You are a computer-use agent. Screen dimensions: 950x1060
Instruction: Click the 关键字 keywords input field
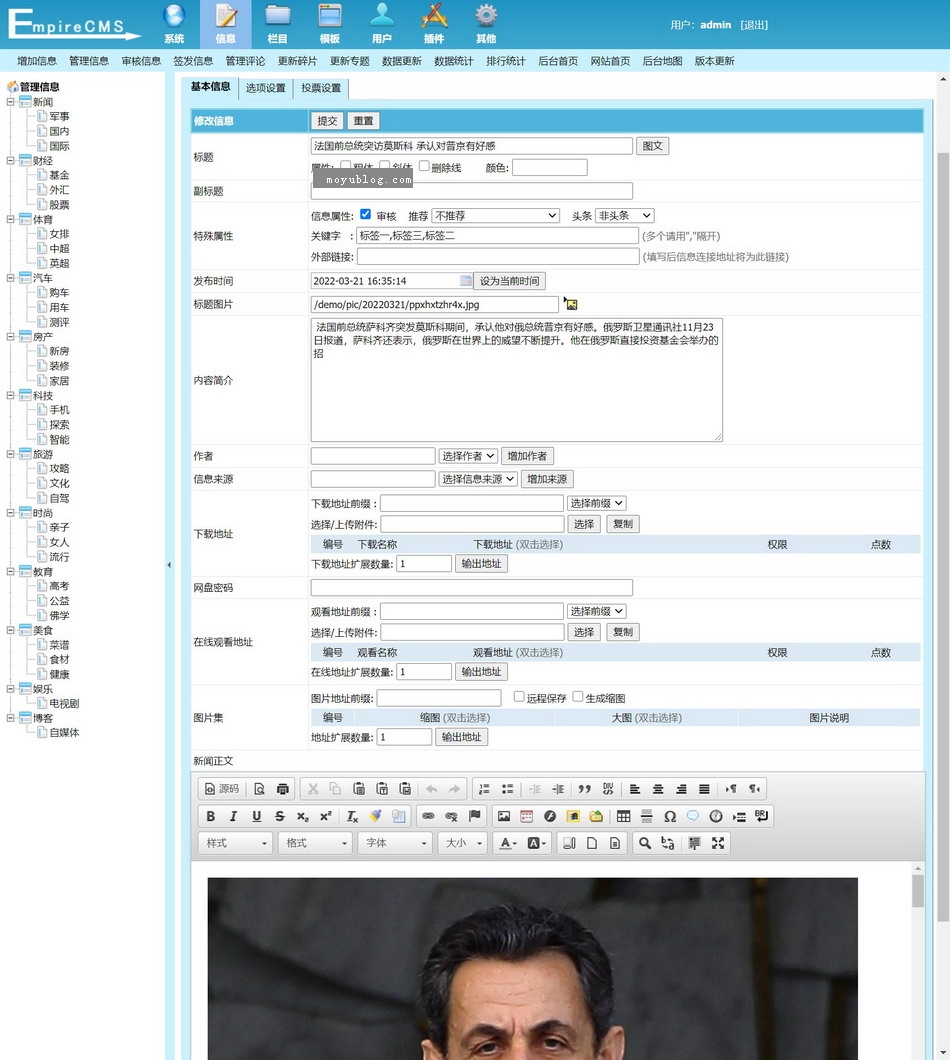click(498, 235)
